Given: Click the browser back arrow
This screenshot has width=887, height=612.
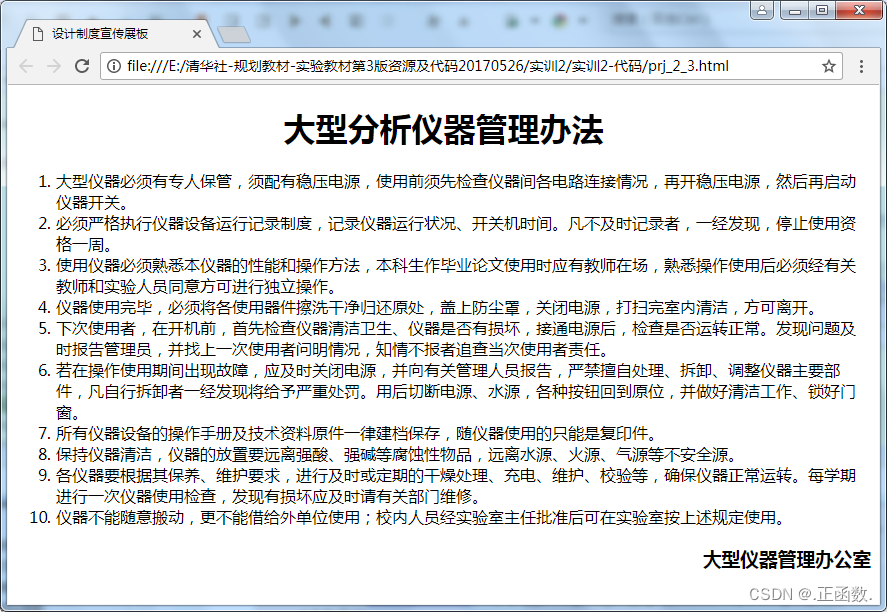Looking at the screenshot, I should click(26, 66).
